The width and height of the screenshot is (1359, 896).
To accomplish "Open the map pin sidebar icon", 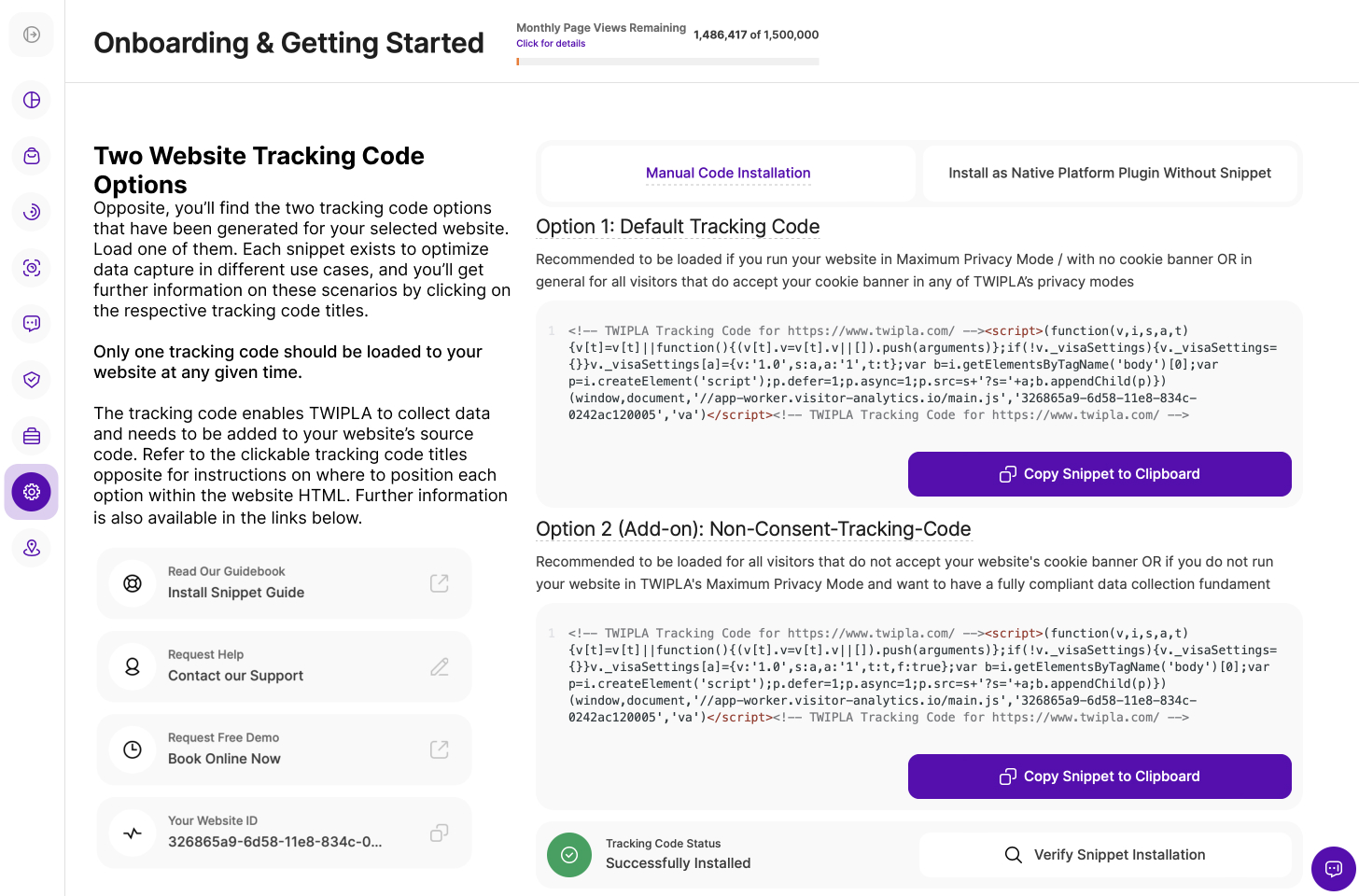I will tap(32, 548).
